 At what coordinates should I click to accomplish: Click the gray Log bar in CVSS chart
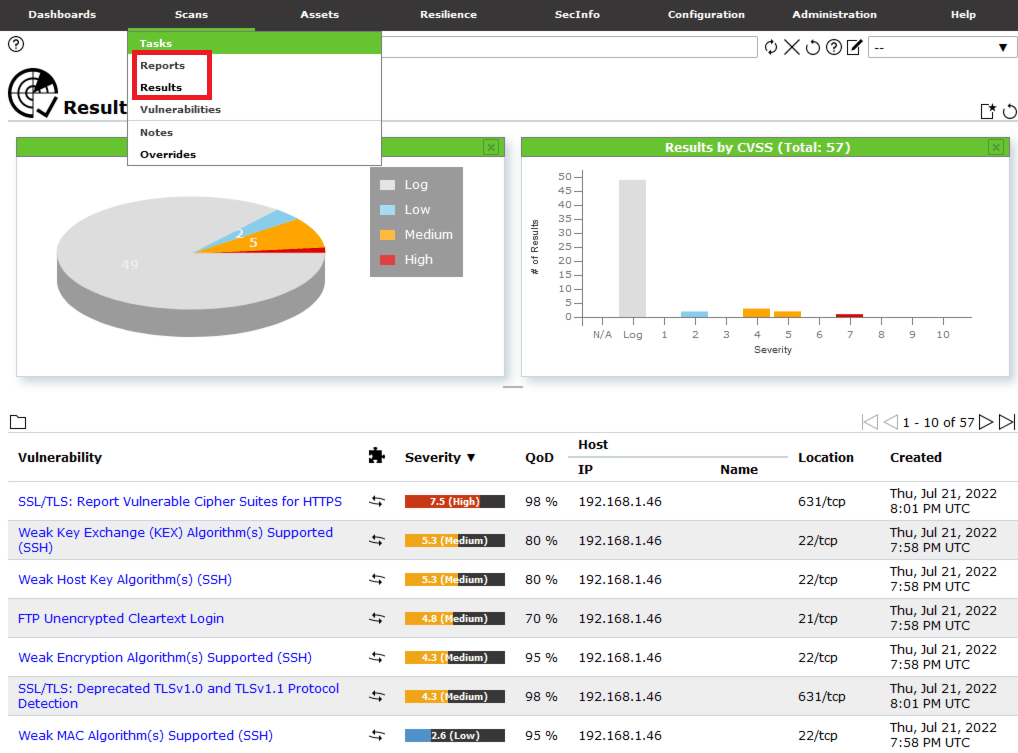pyautogui.click(x=632, y=248)
